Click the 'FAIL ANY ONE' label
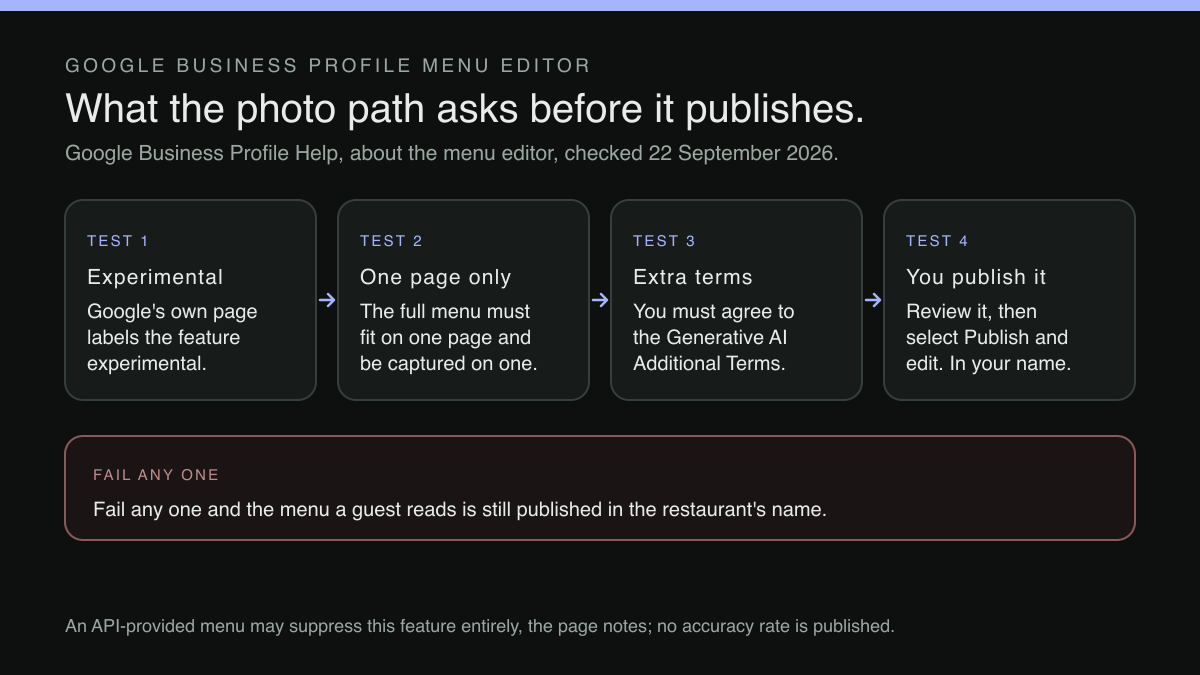This screenshot has height=675, width=1200. click(x=156, y=475)
